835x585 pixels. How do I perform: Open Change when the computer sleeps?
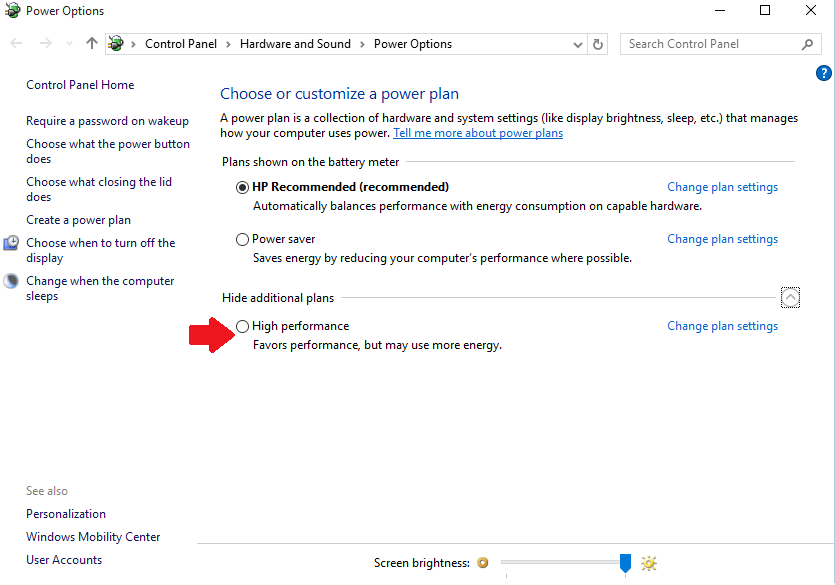pos(100,288)
